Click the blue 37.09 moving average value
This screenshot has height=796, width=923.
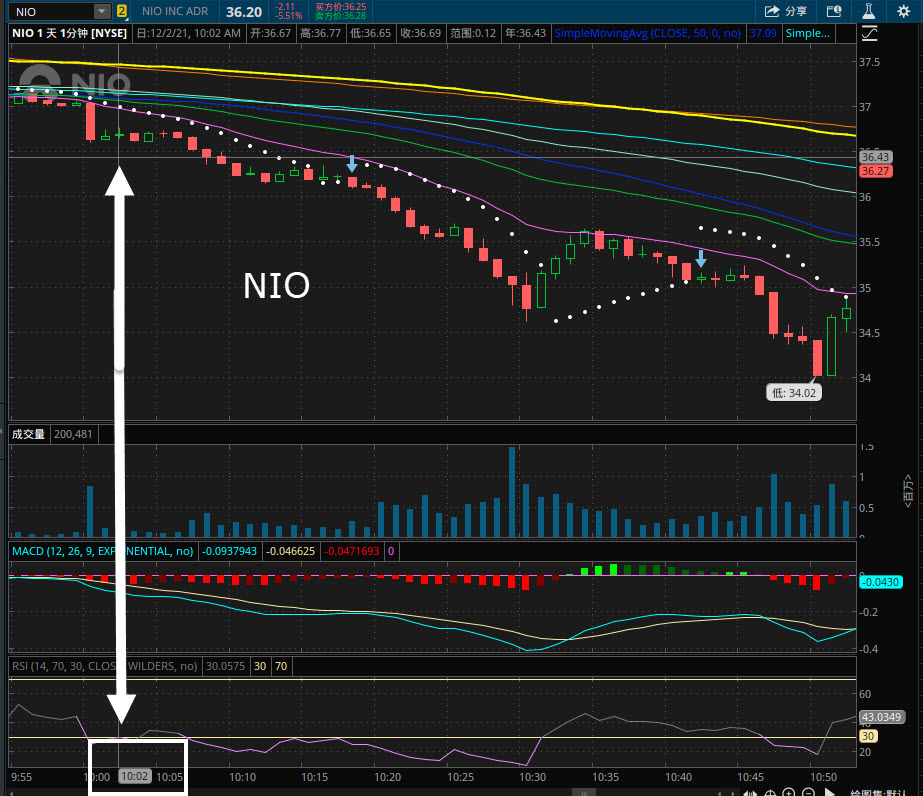point(763,33)
